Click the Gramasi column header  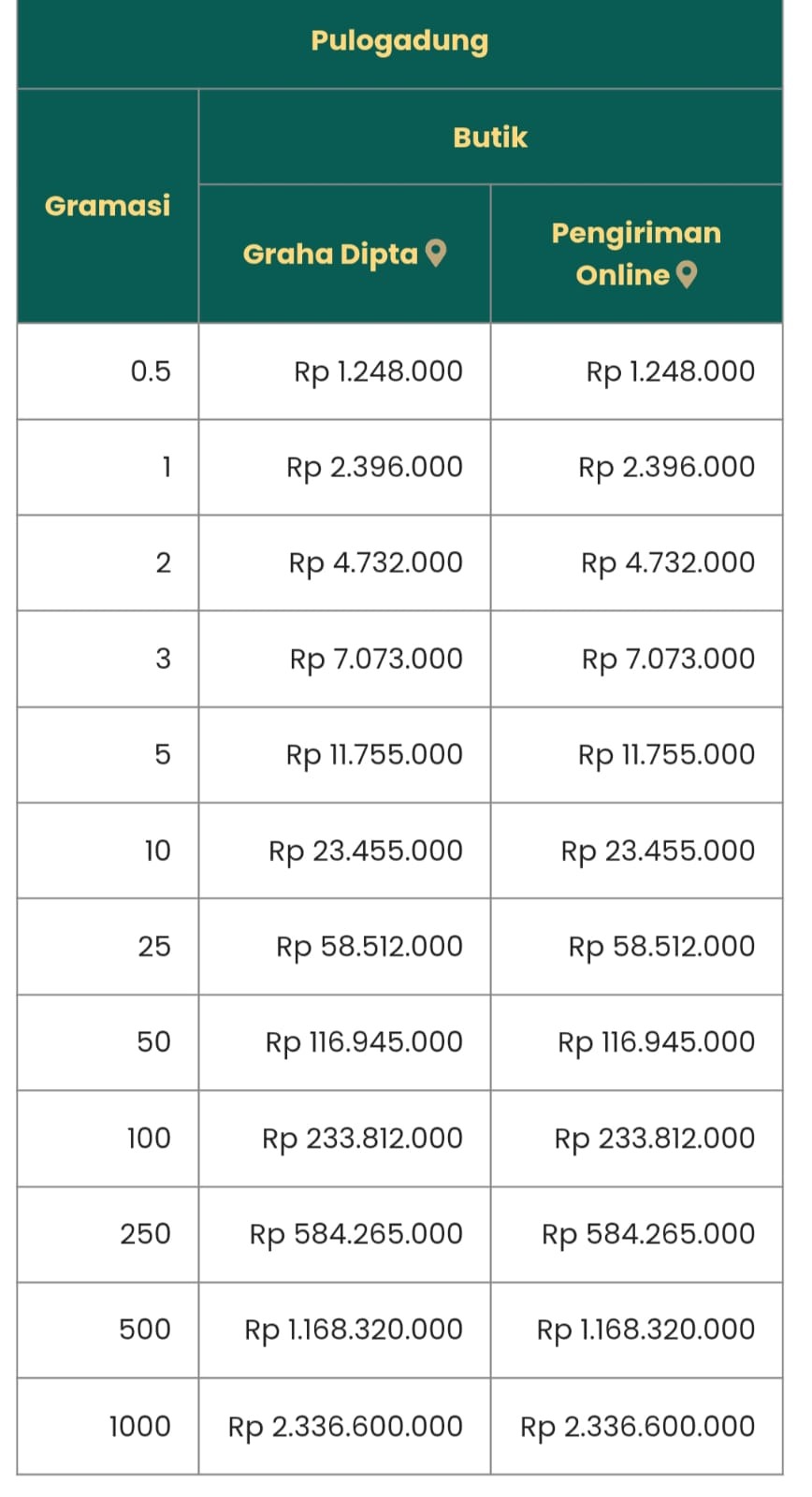click(108, 206)
